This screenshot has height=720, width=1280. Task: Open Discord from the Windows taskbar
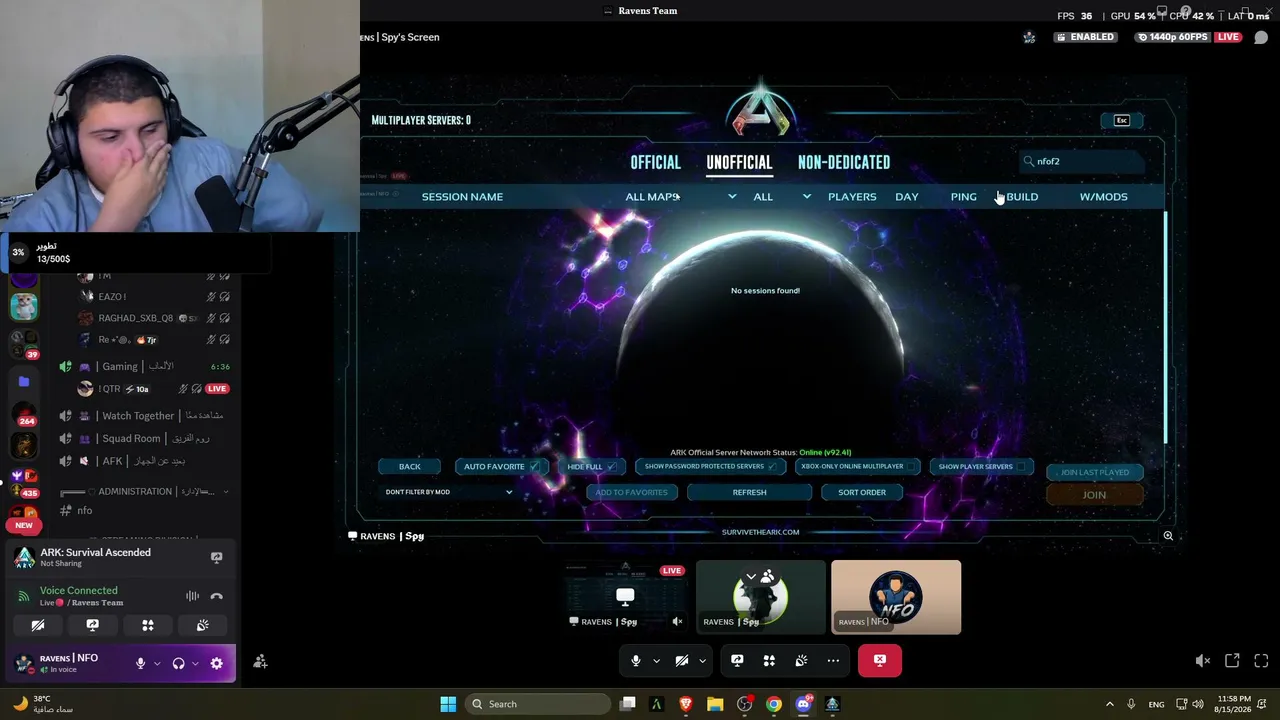pyautogui.click(x=803, y=704)
